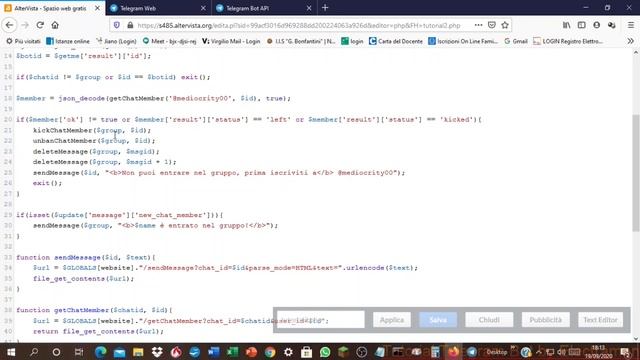Open Virgilio Mail - Login bookmark
This screenshot has width=640, height=360.
tap(231, 41)
